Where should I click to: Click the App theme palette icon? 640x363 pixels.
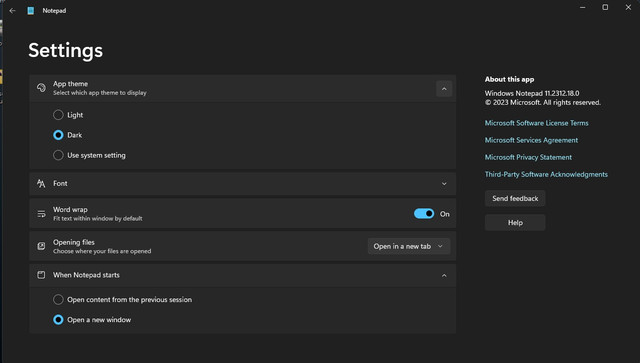pyautogui.click(x=41, y=88)
